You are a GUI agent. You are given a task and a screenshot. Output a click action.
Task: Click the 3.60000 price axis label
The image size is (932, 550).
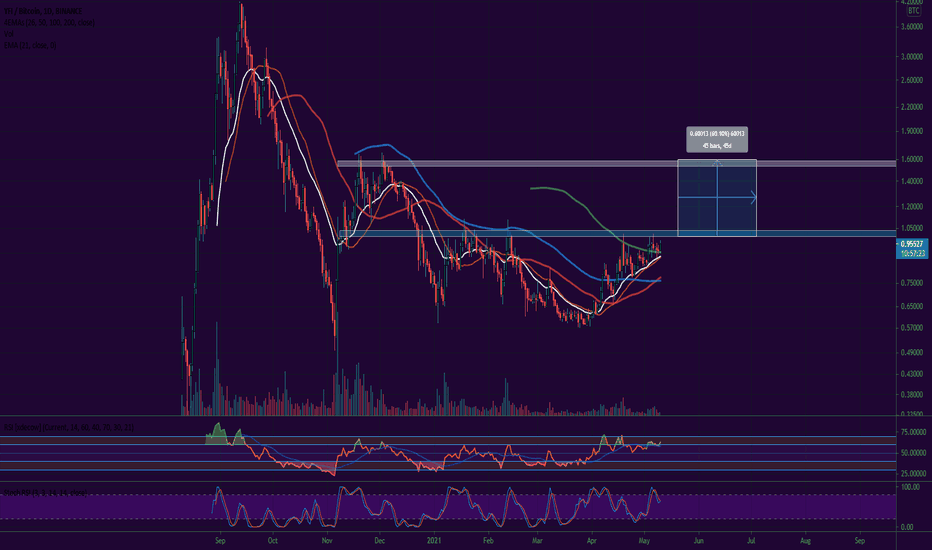(912, 27)
